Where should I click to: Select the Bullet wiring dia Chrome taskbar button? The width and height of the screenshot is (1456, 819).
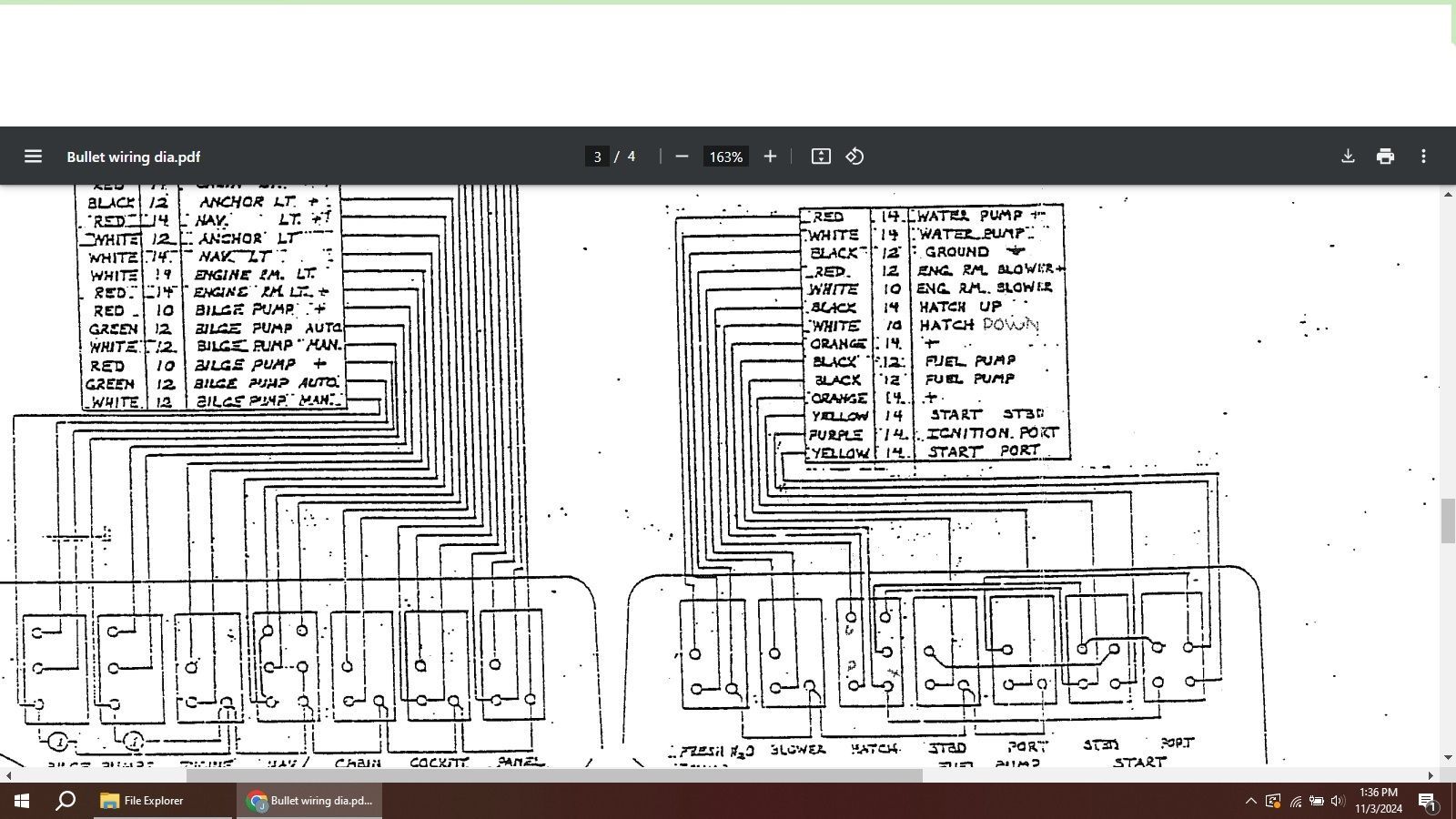[309, 801]
